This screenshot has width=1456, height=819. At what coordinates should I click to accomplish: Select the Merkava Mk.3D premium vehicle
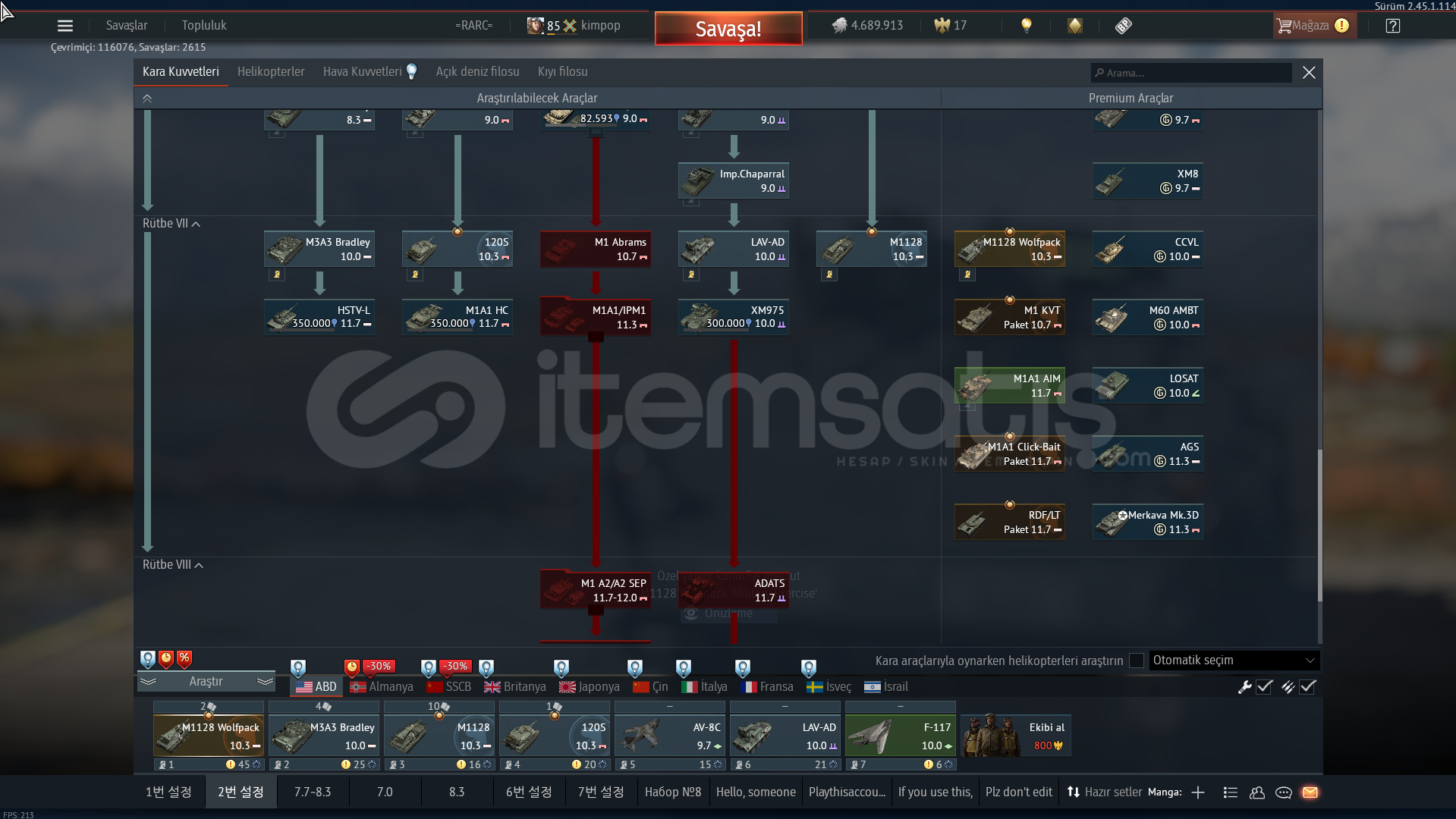pyautogui.click(x=1147, y=522)
